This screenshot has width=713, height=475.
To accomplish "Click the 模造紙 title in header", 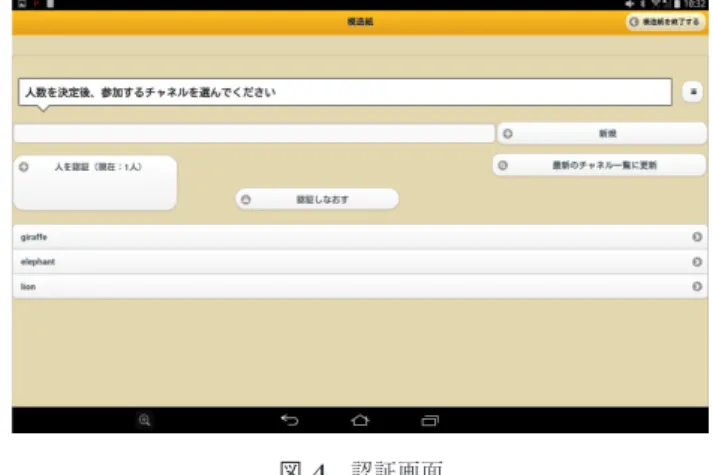I will pyautogui.click(x=360, y=22).
